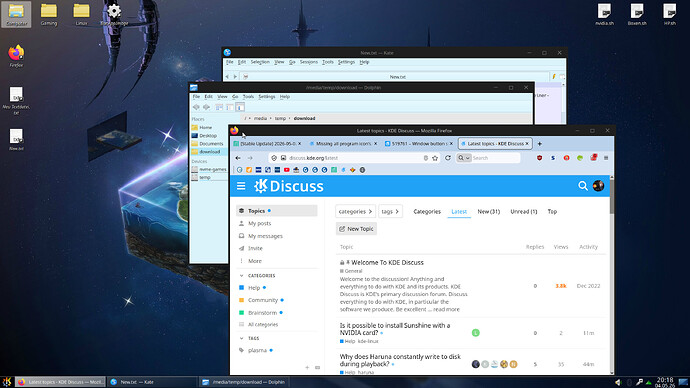Image resolution: width=690 pixels, height=388 pixels.
Task: Select the New (31) topics tab
Action: point(488,212)
